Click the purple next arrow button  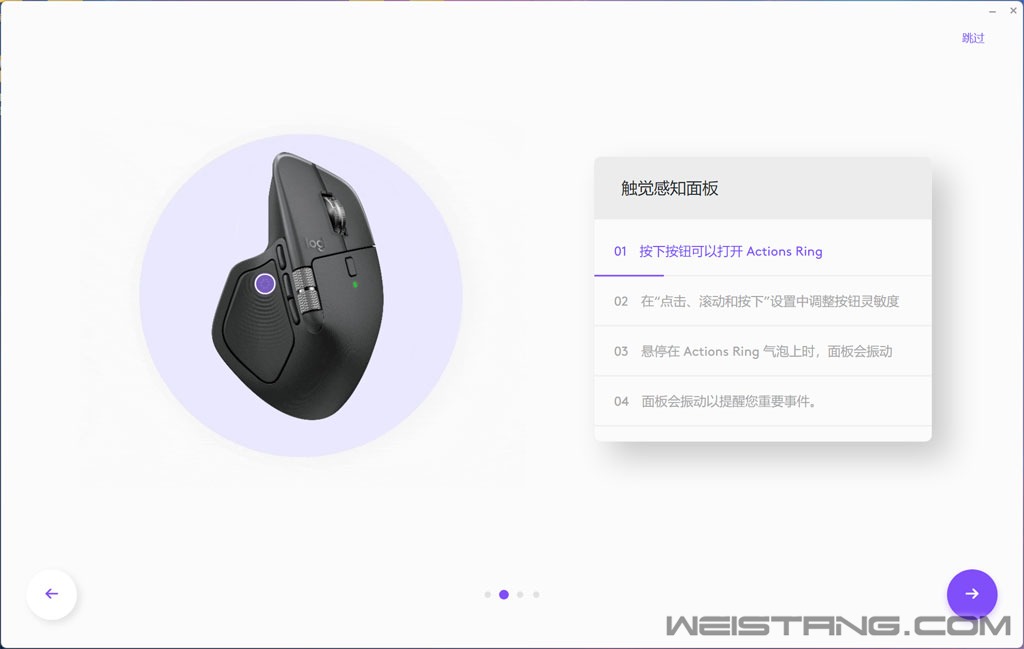tap(972, 594)
